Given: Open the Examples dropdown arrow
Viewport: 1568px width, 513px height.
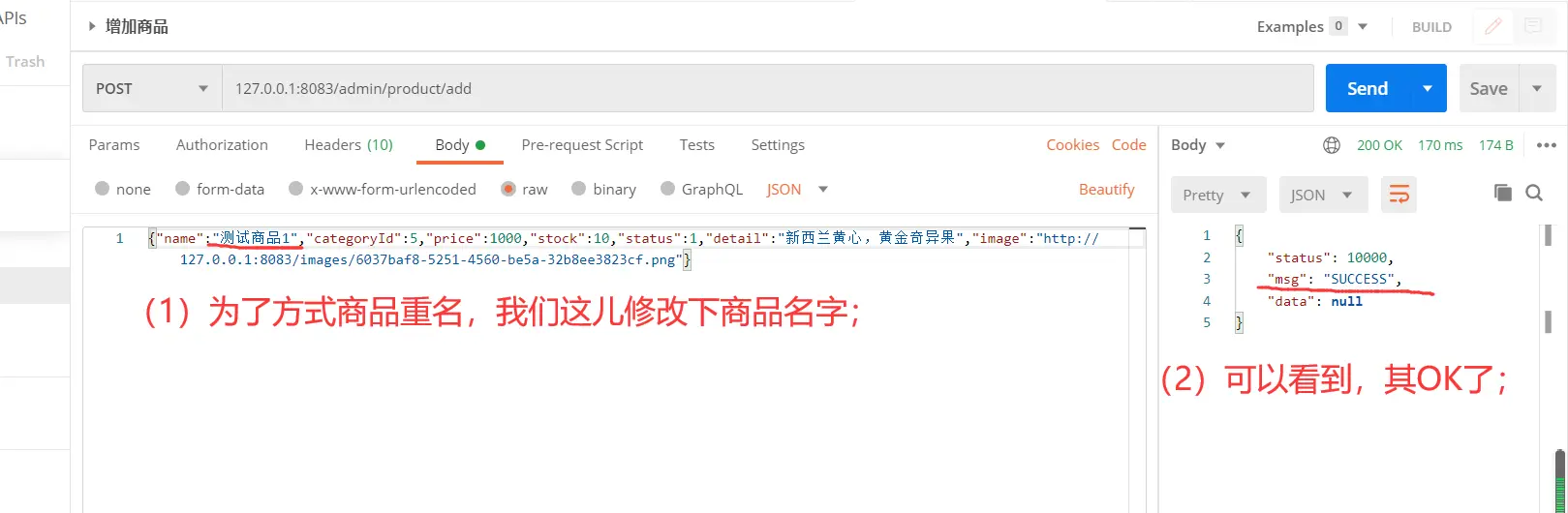Looking at the screenshot, I should [x=1363, y=26].
